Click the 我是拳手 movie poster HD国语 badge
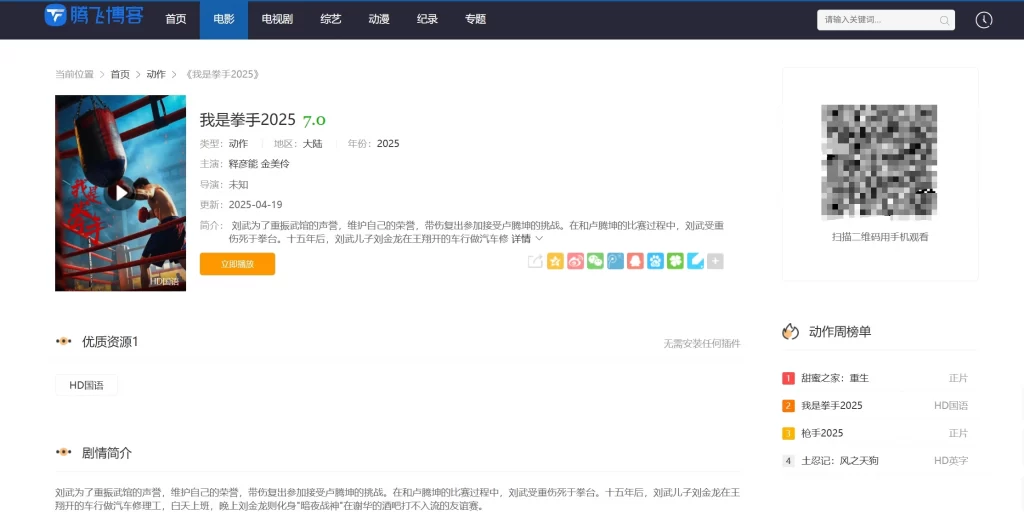 [x=164, y=282]
